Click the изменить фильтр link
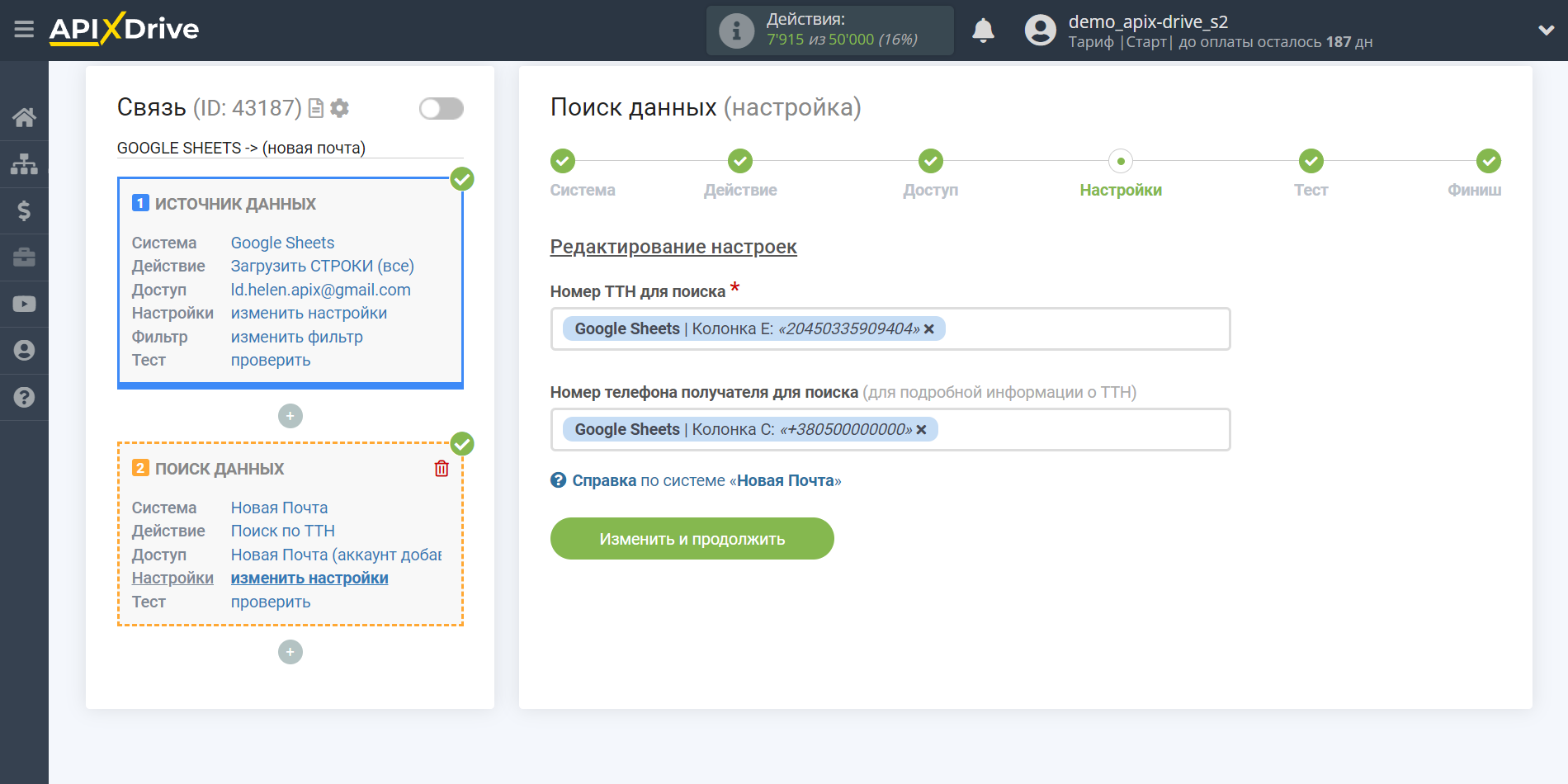The width and height of the screenshot is (1568, 784). tap(296, 337)
